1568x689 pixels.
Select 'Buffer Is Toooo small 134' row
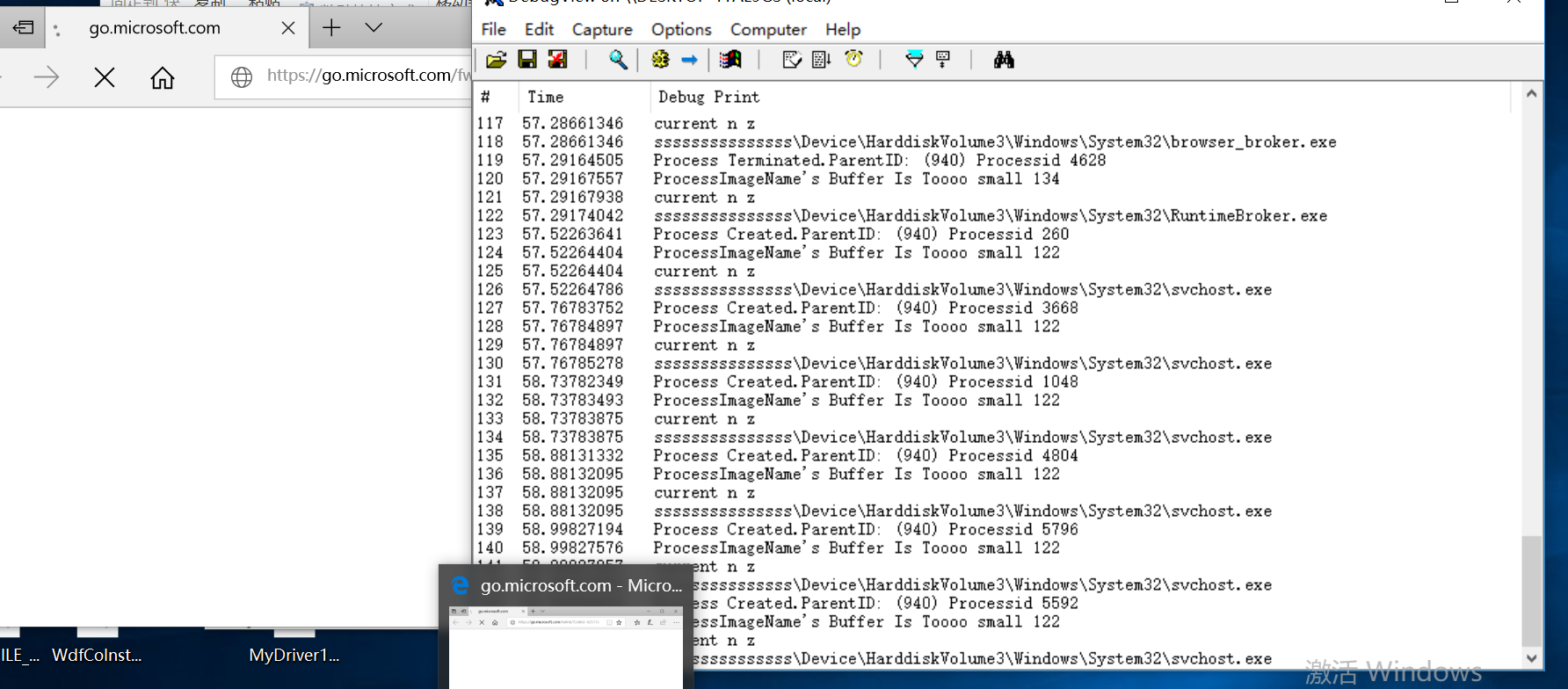994,179
